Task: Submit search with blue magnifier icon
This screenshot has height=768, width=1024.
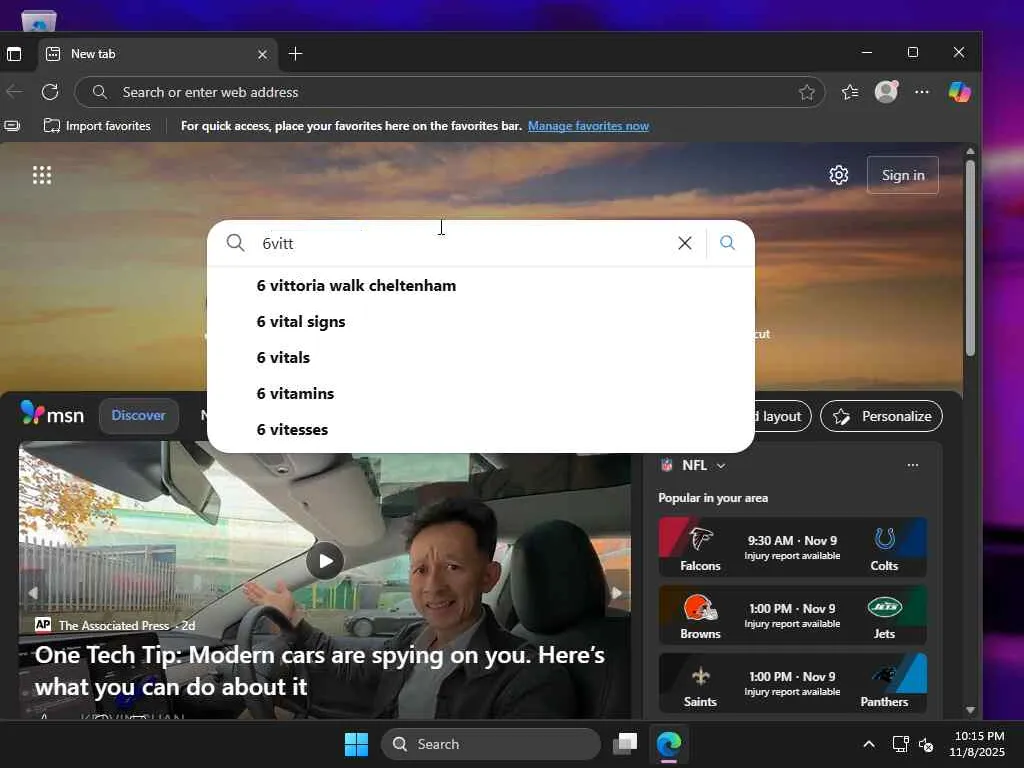Action: [728, 243]
